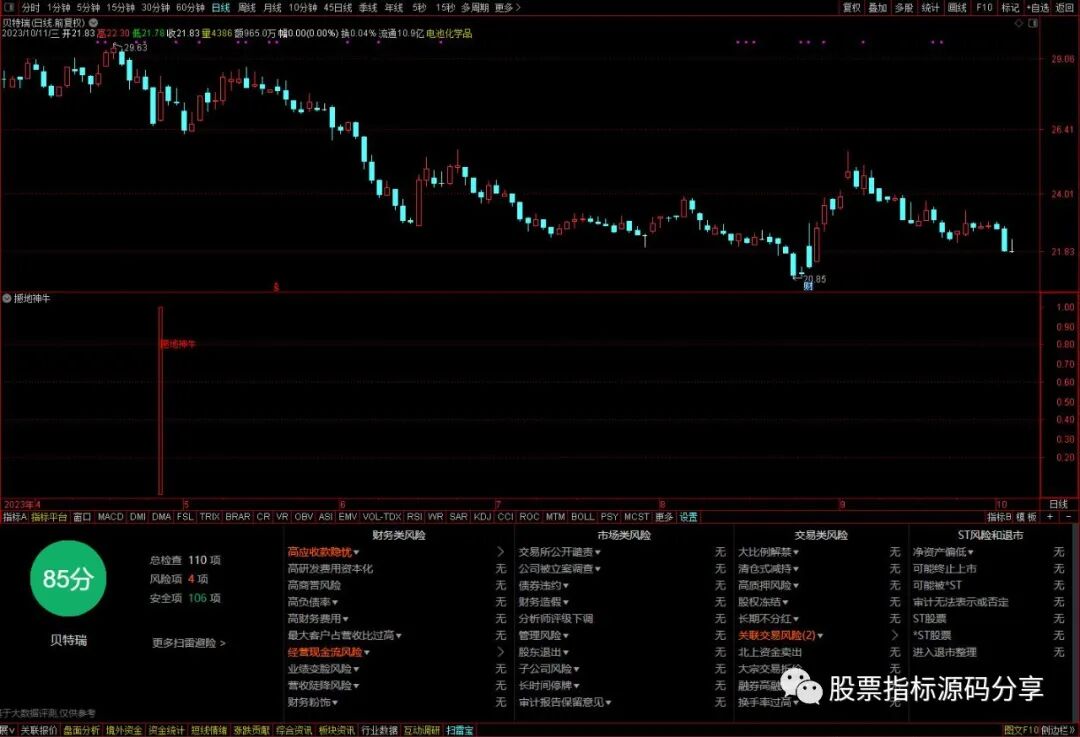
Task: Open the arrow beside 高应收款隐忧
Action: [501, 552]
